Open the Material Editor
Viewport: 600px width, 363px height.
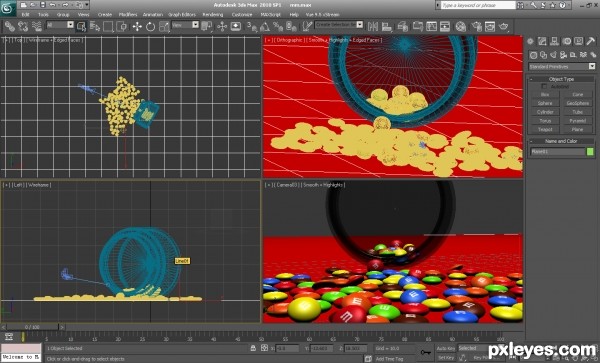click(x=461, y=26)
